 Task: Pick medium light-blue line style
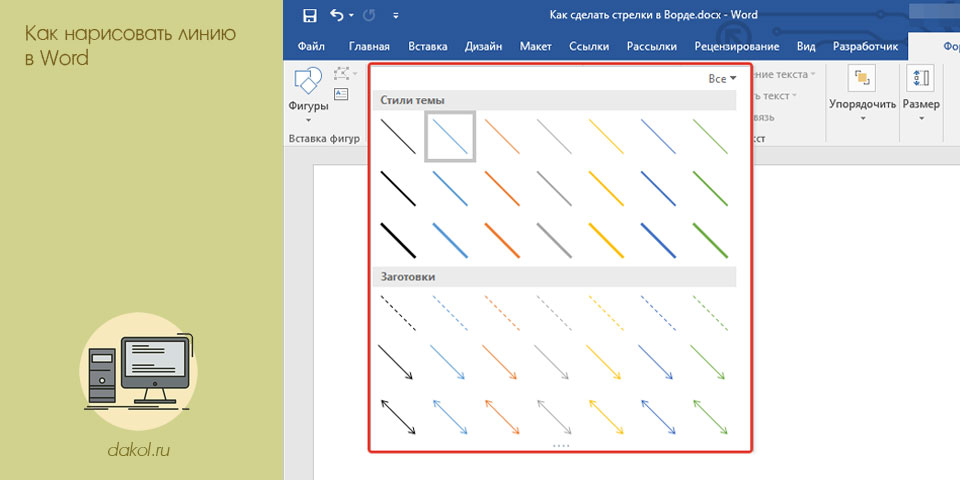pyautogui.click(x=450, y=189)
